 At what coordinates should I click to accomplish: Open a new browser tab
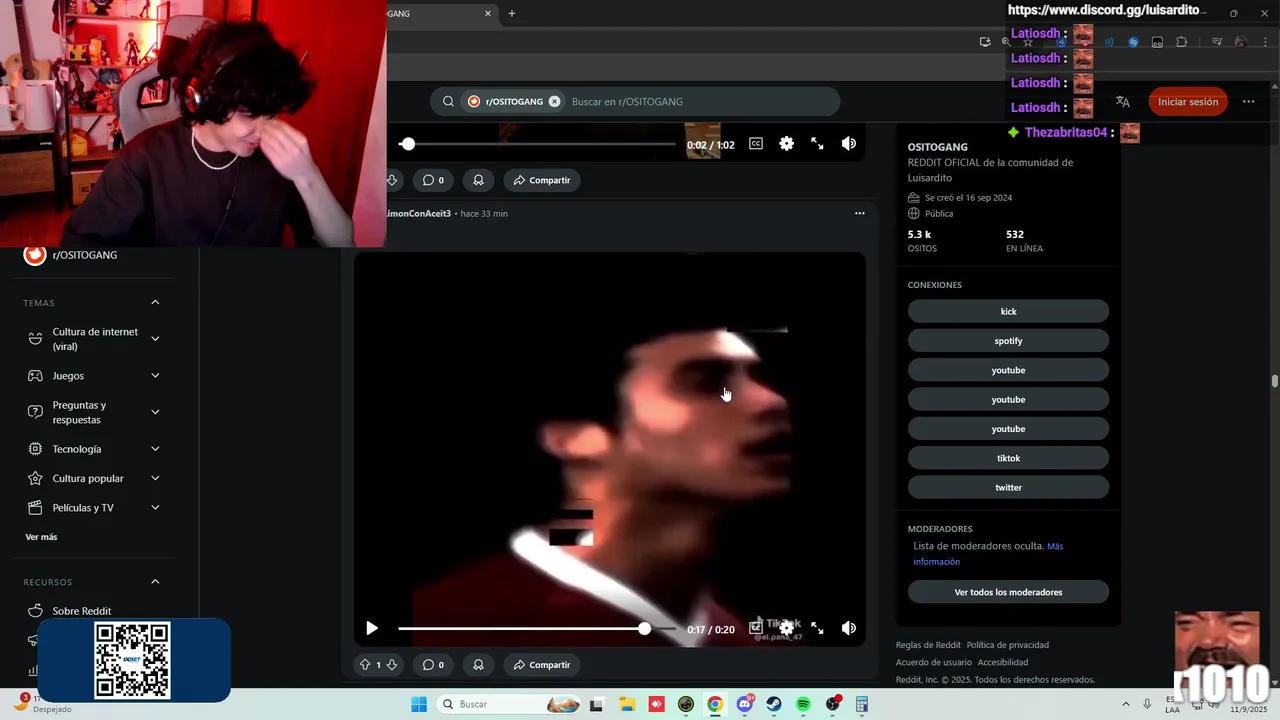(512, 13)
